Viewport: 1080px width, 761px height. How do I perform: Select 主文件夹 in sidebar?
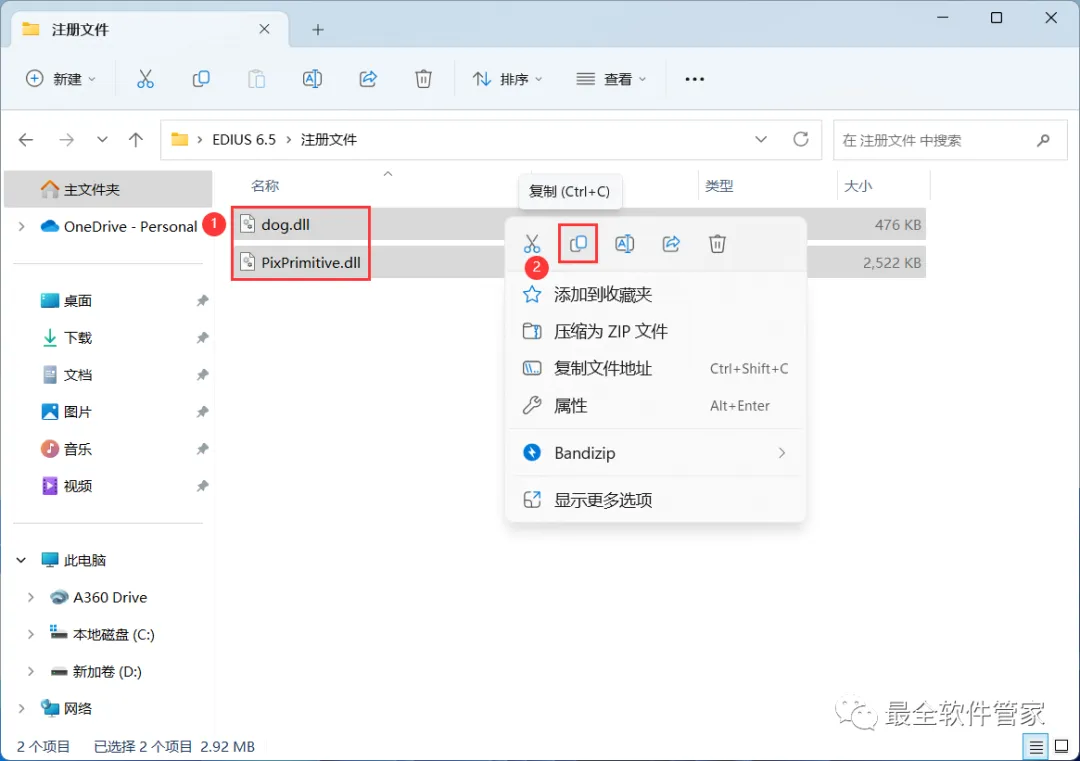pos(108,189)
